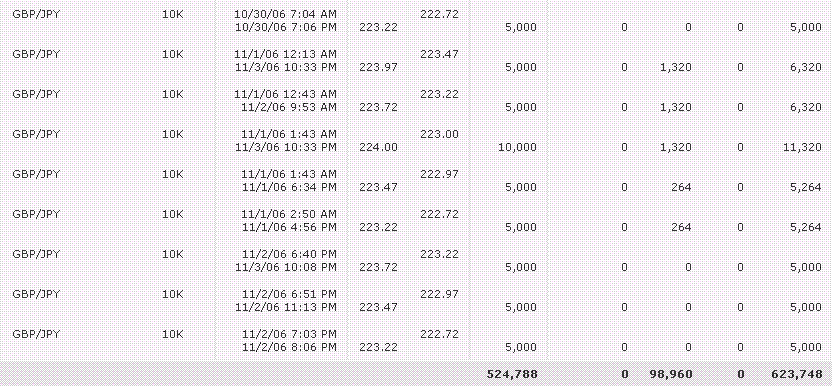Click sold price 223.97
Viewport: 832px width, 386px height.
[x=378, y=67]
